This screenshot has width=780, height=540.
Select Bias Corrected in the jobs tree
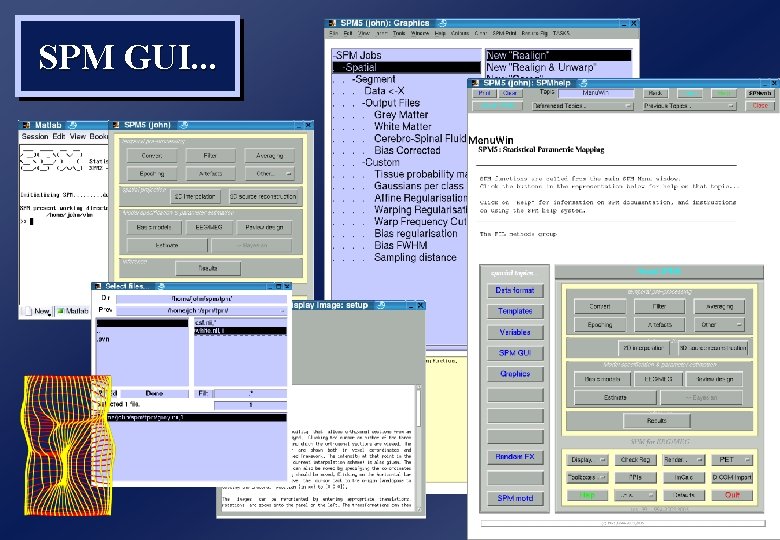point(407,150)
